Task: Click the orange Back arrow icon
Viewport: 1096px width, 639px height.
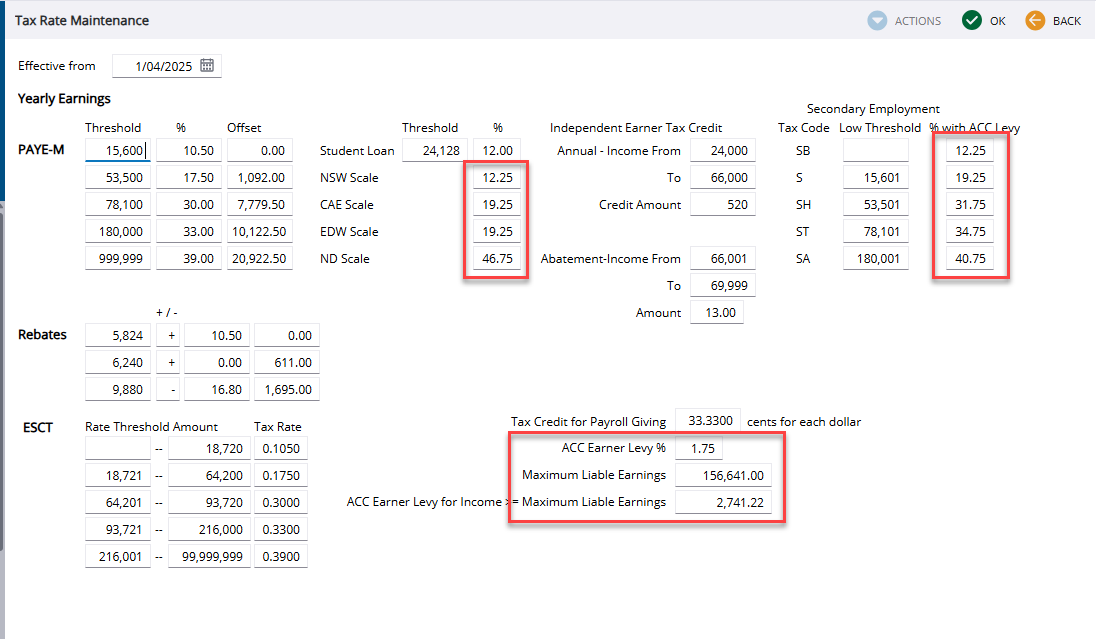Action: tap(1035, 20)
